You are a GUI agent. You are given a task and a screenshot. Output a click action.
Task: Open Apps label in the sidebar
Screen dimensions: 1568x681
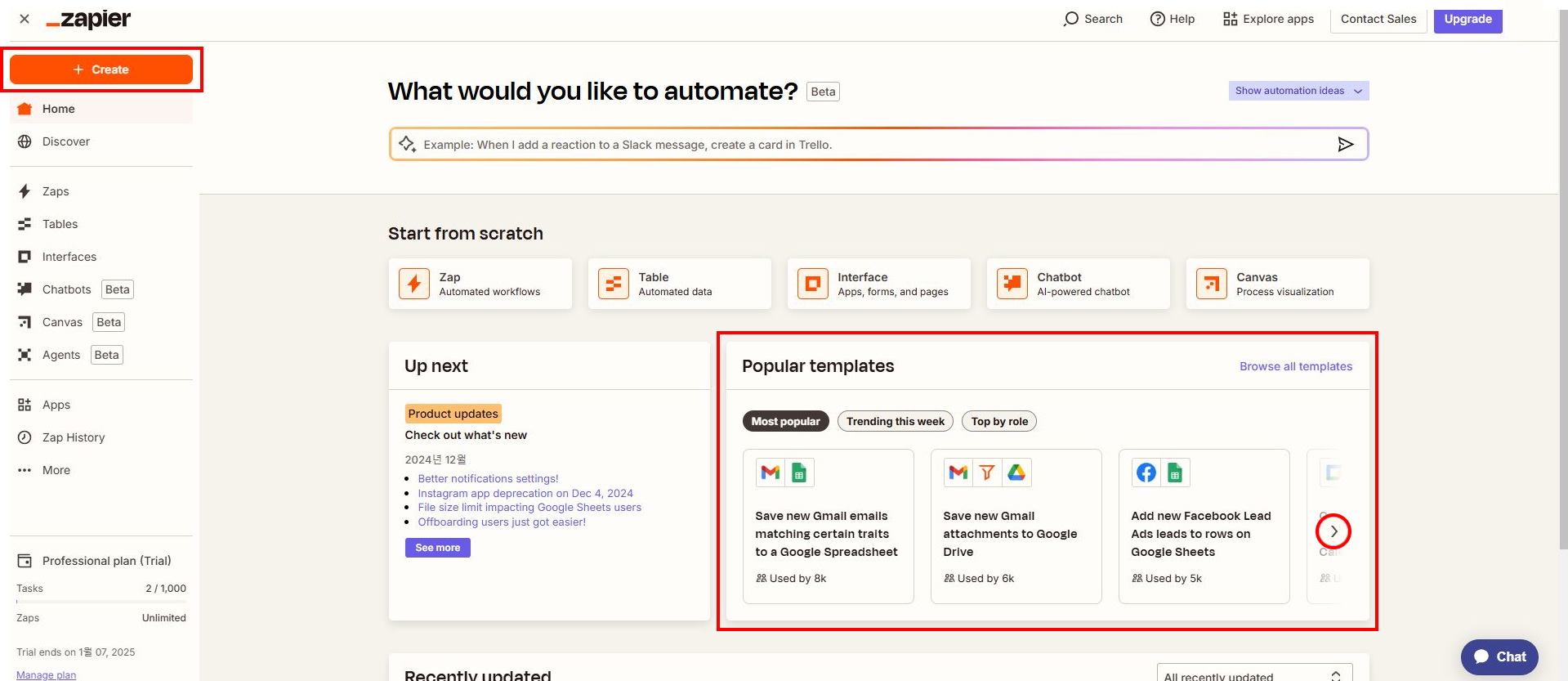tap(56, 405)
